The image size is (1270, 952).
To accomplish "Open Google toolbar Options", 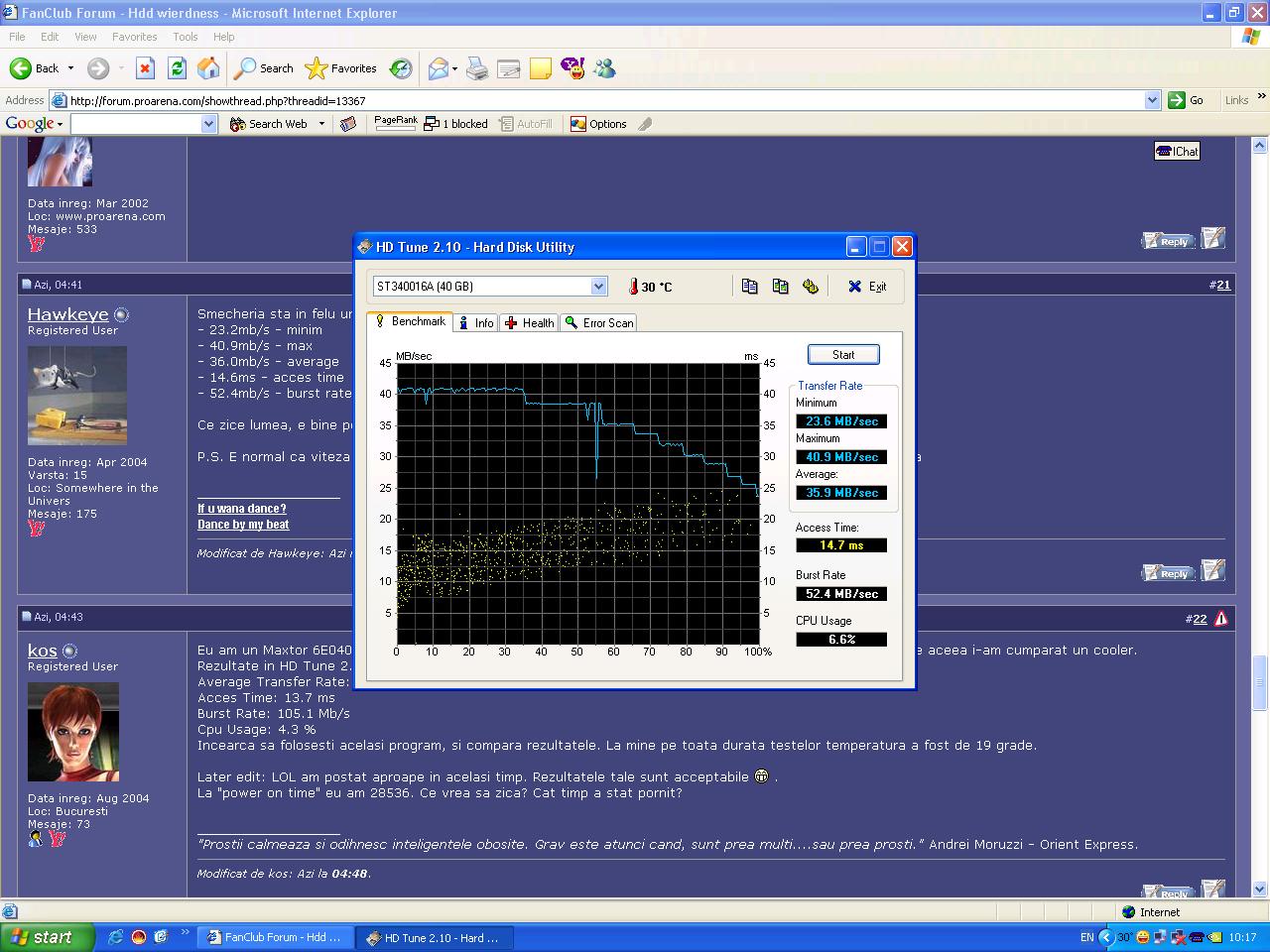I will pos(598,124).
